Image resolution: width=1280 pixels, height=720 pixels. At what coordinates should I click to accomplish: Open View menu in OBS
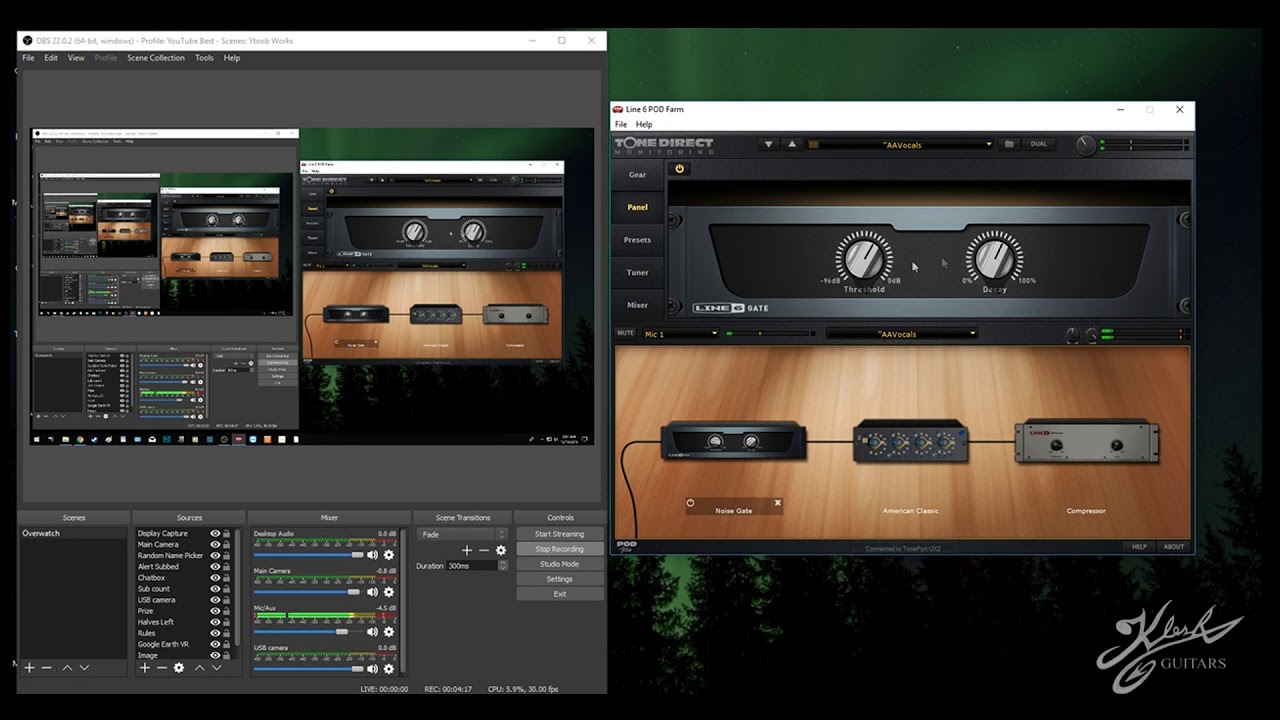(76, 58)
